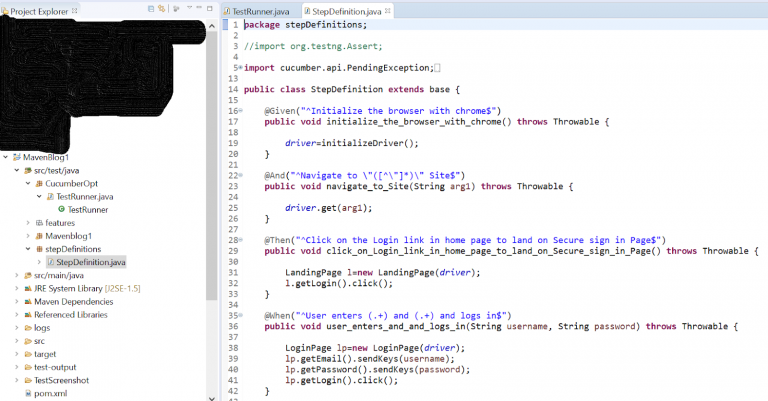Collapse the CucumberOpt package
768x401 pixels.
coord(28,184)
